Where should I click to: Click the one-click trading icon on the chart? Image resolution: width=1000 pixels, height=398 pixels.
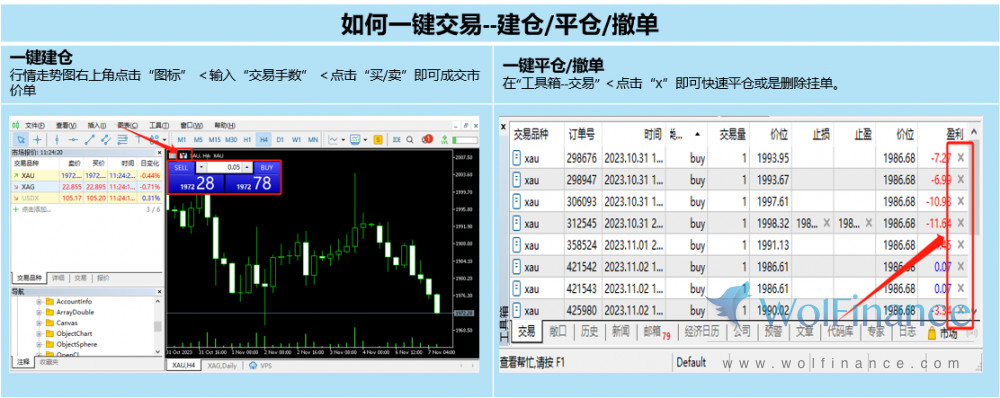pyautogui.click(x=184, y=155)
